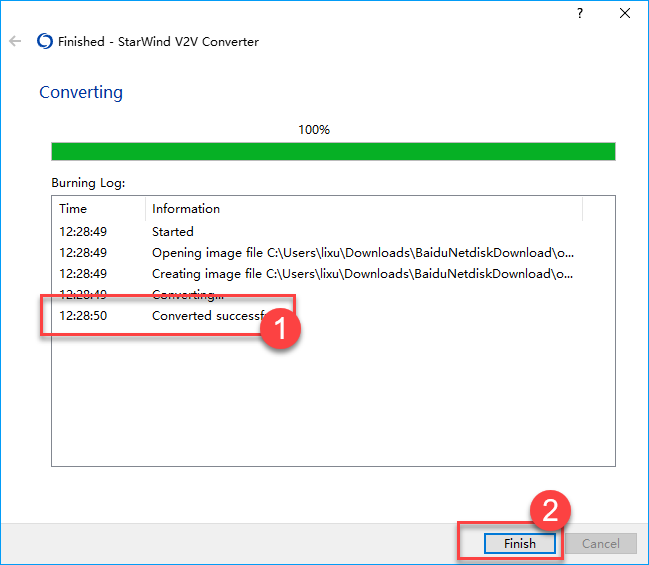Click the disabled Cancel button
Screen dimensions: 649x565
pos(601,543)
